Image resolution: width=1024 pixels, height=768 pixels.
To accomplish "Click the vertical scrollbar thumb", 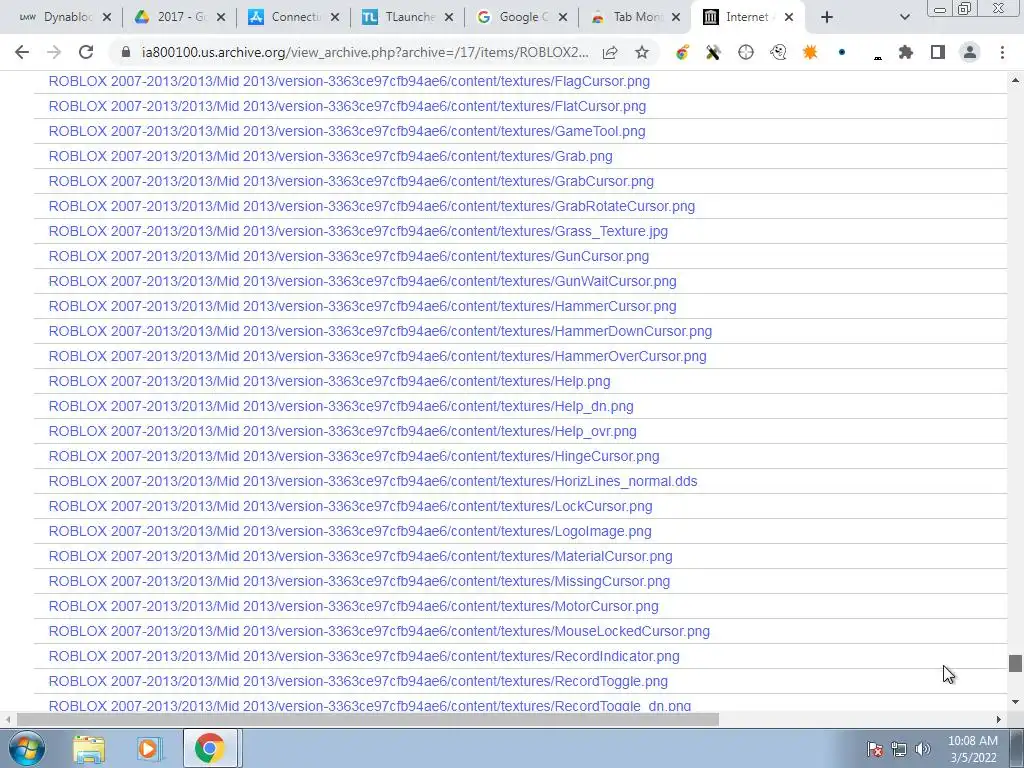I will [1015, 664].
